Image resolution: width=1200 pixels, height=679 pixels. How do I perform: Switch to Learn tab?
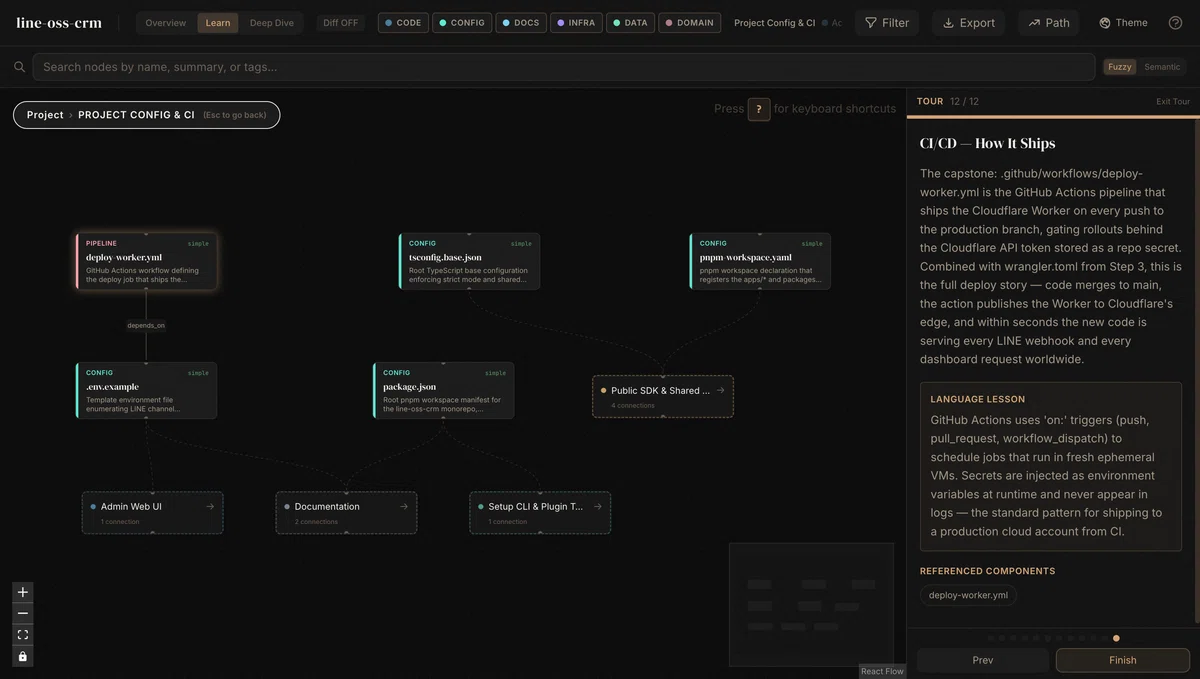point(218,23)
